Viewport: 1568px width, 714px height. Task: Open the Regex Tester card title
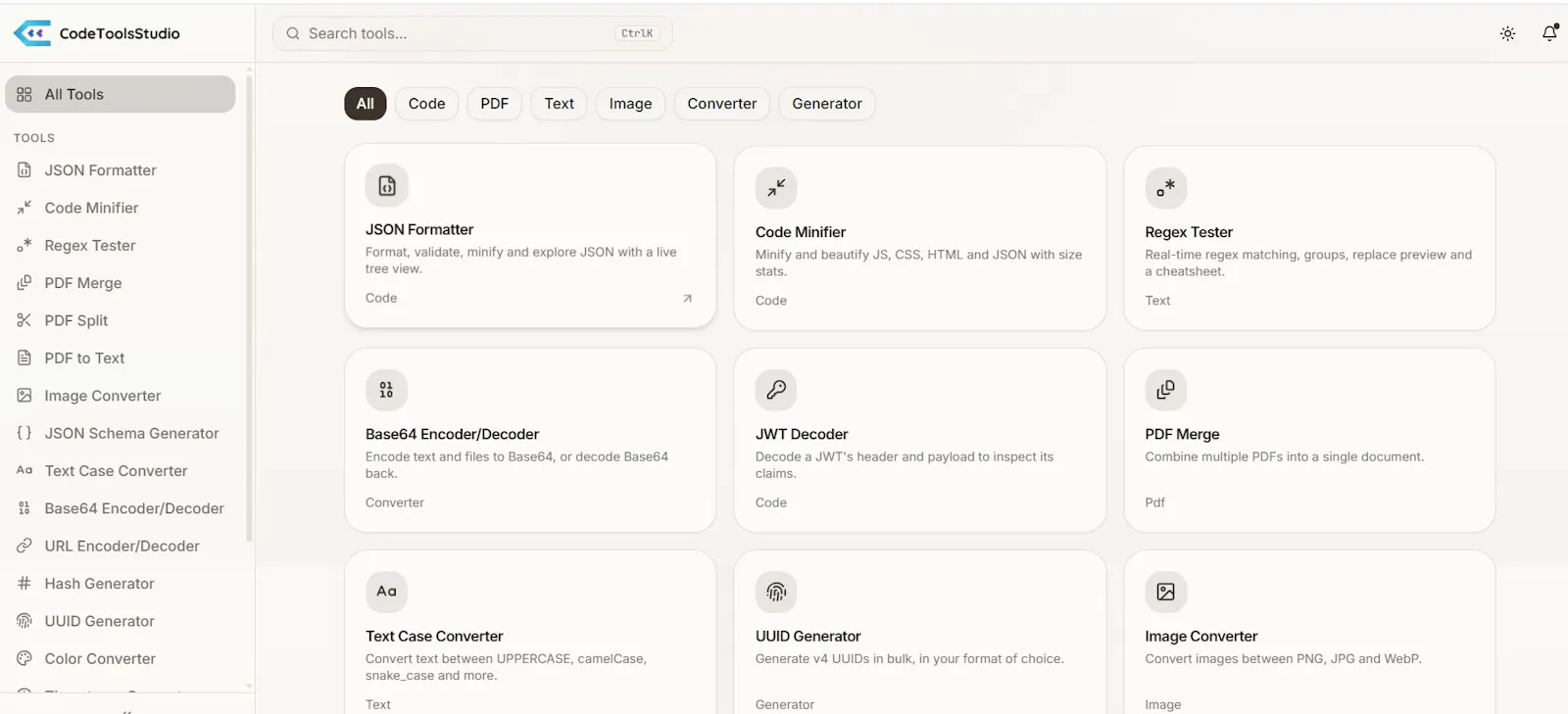(1189, 232)
